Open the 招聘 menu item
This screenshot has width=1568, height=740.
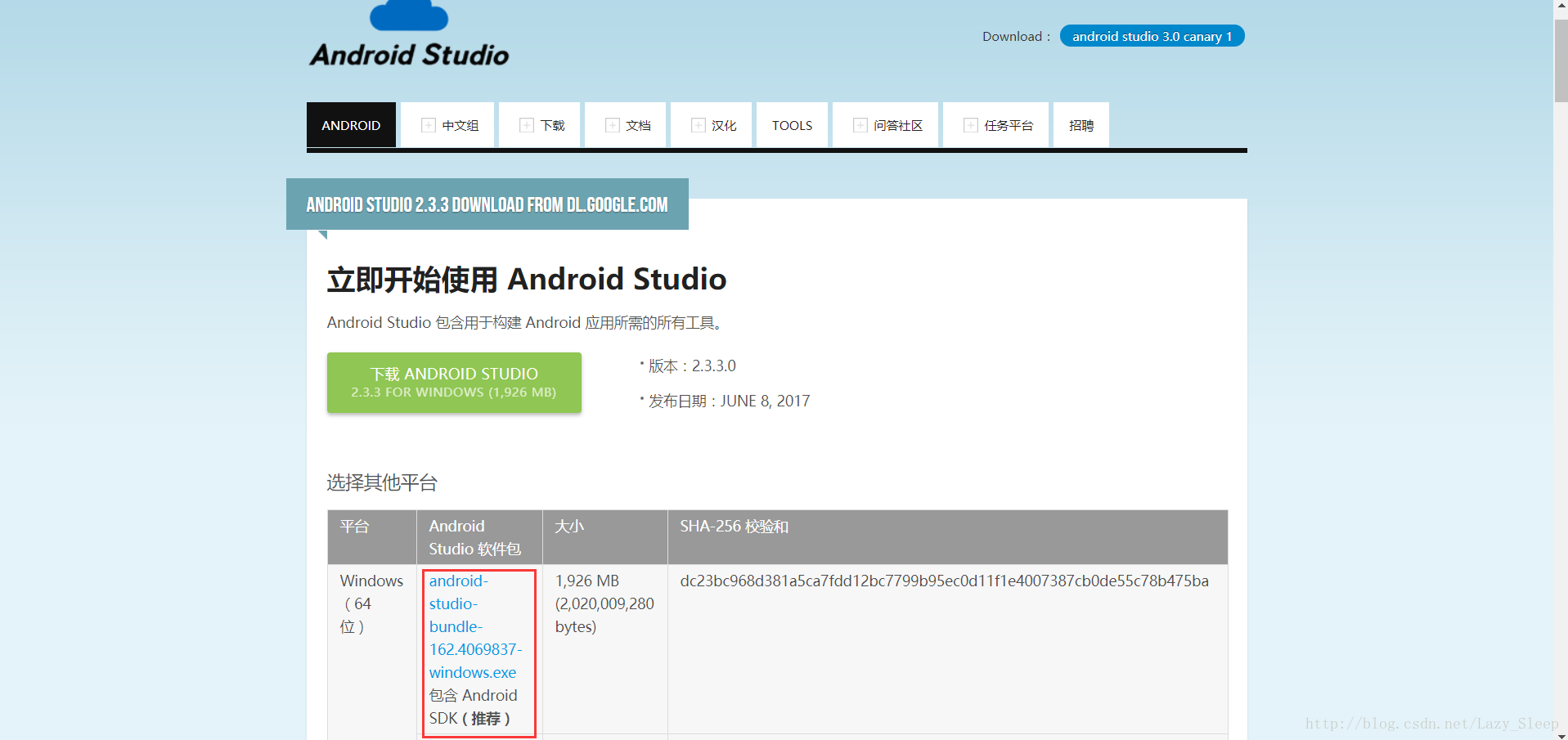pyautogui.click(x=1081, y=125)
